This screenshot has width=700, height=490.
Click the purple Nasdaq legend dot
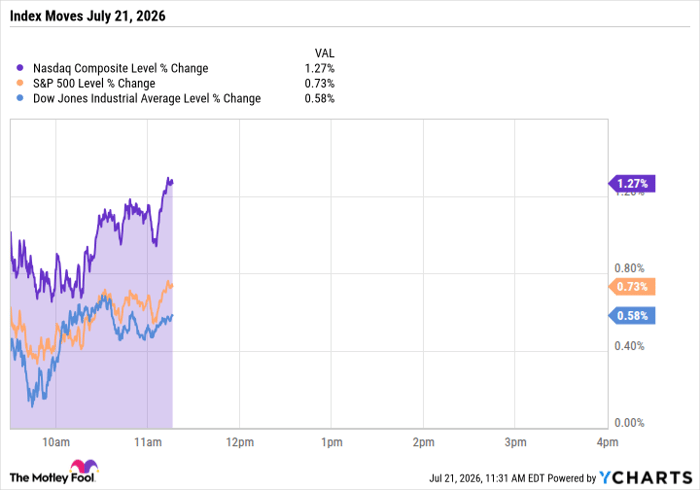coord(20,68)
